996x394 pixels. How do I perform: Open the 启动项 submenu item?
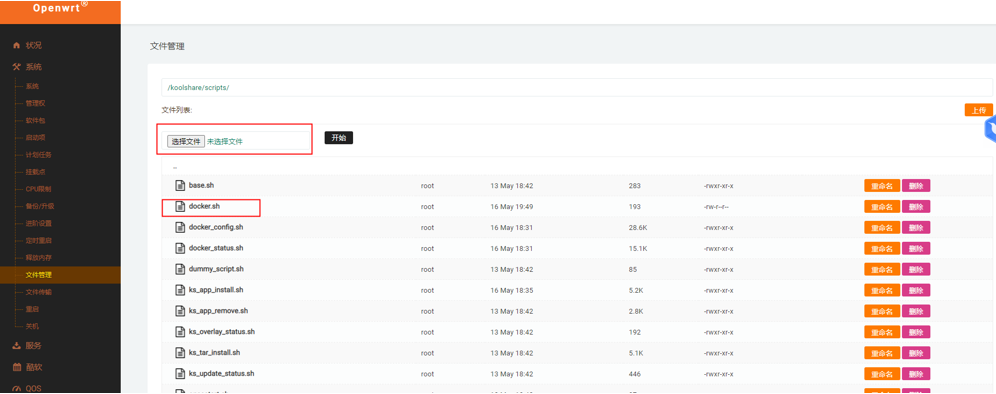36,138
